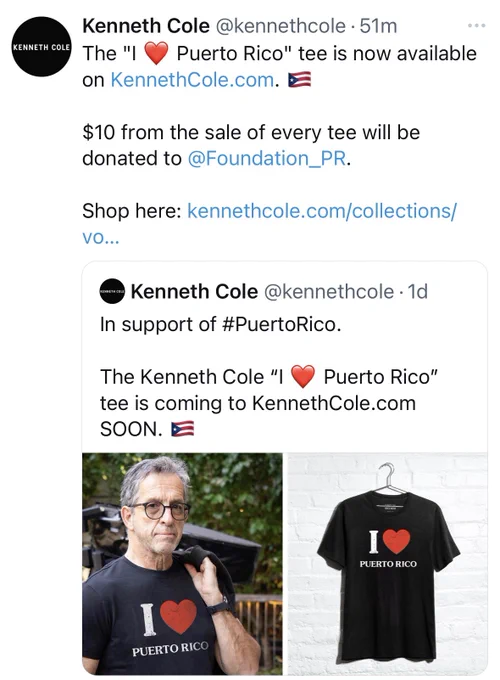Open the @Foundation_PR mention
The width and height of the screenshot is (500, 680).
pyautogui.click(x=267, y=158)
